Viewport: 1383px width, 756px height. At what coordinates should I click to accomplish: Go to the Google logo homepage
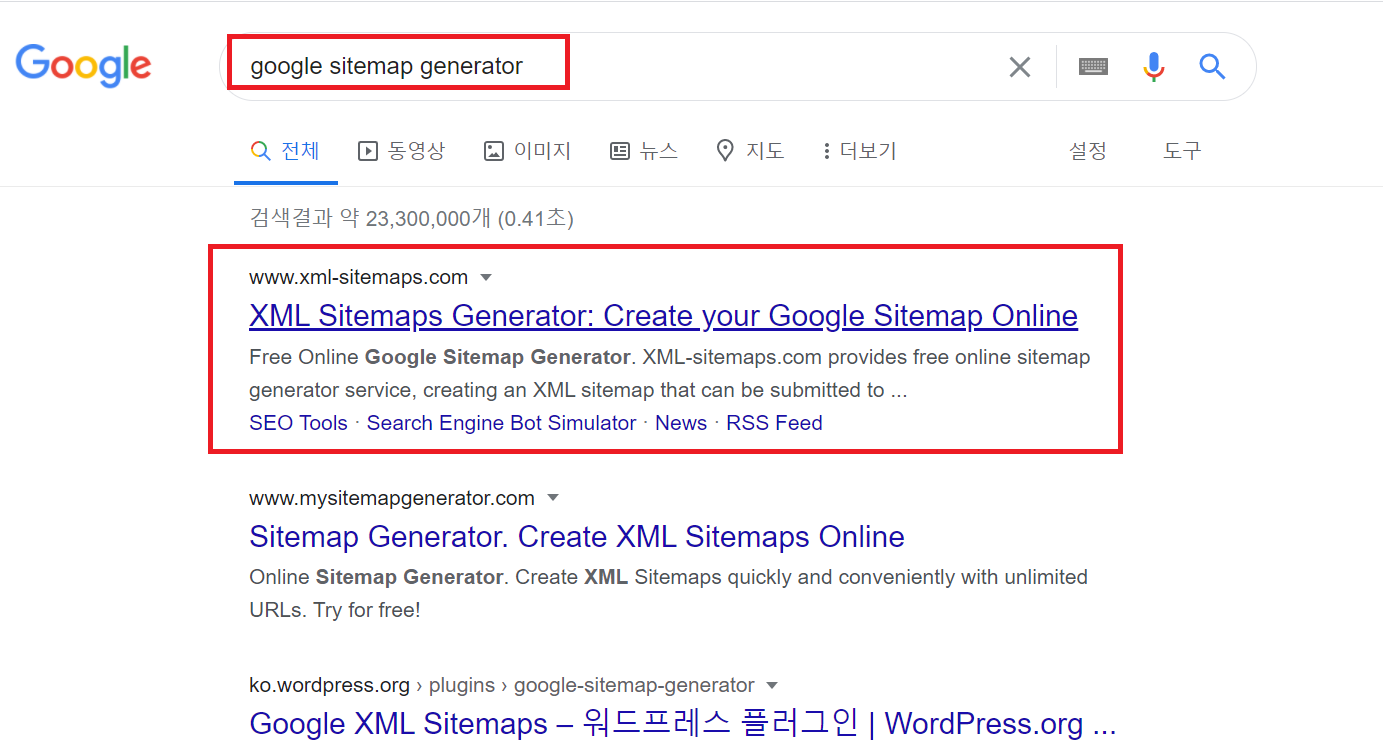pyautogui.click(x=84, y=65)
